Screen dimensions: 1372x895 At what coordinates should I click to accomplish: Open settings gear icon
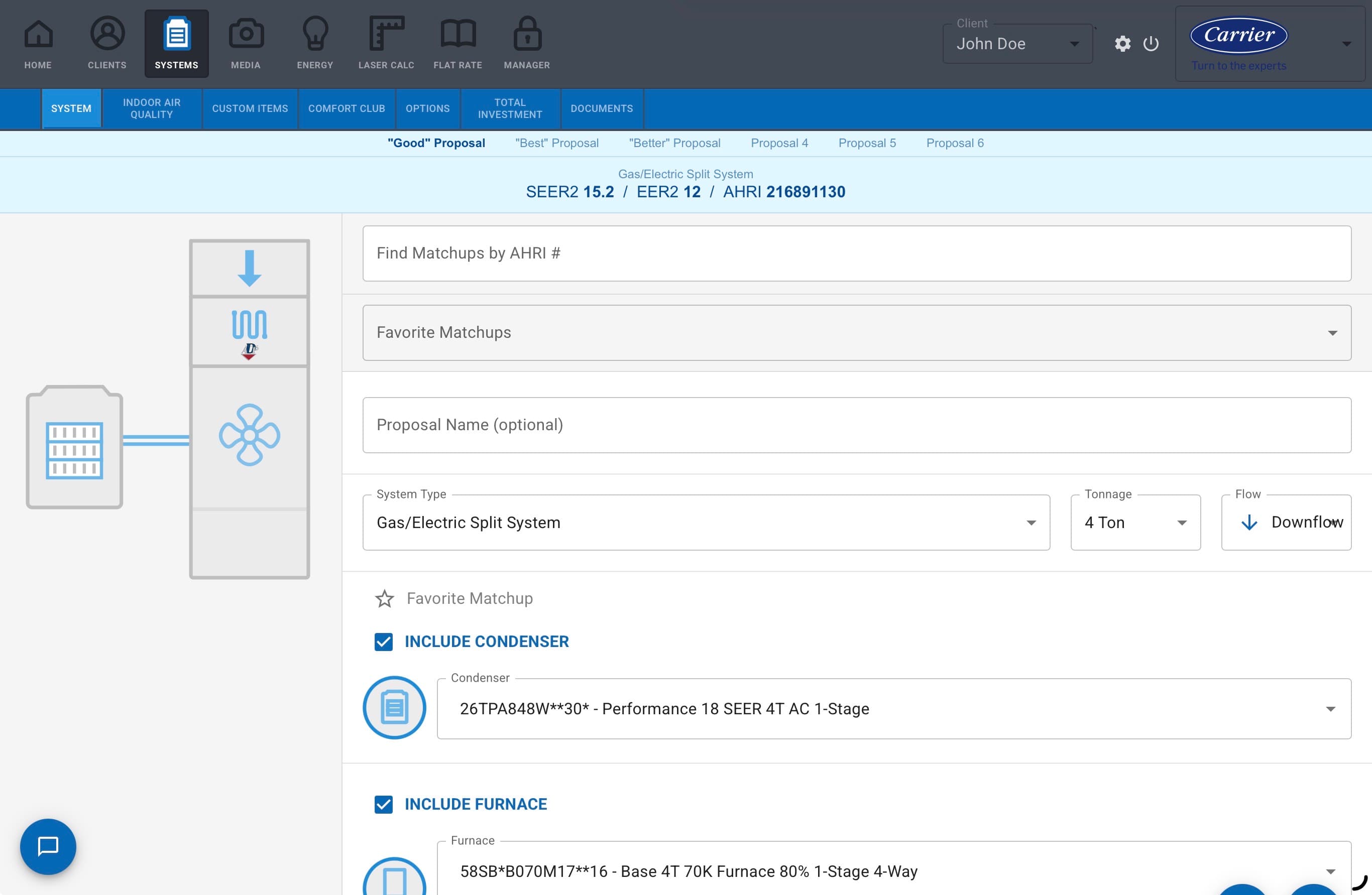(x=1122, y=44)
